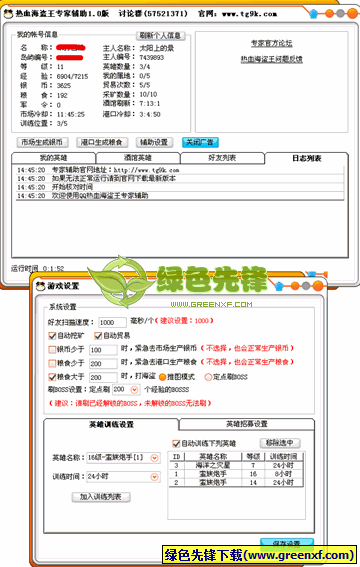This screenshot has height=567, width=360.
Task: Click the 刷新个人信息 button
Action: tap(160, 35)
